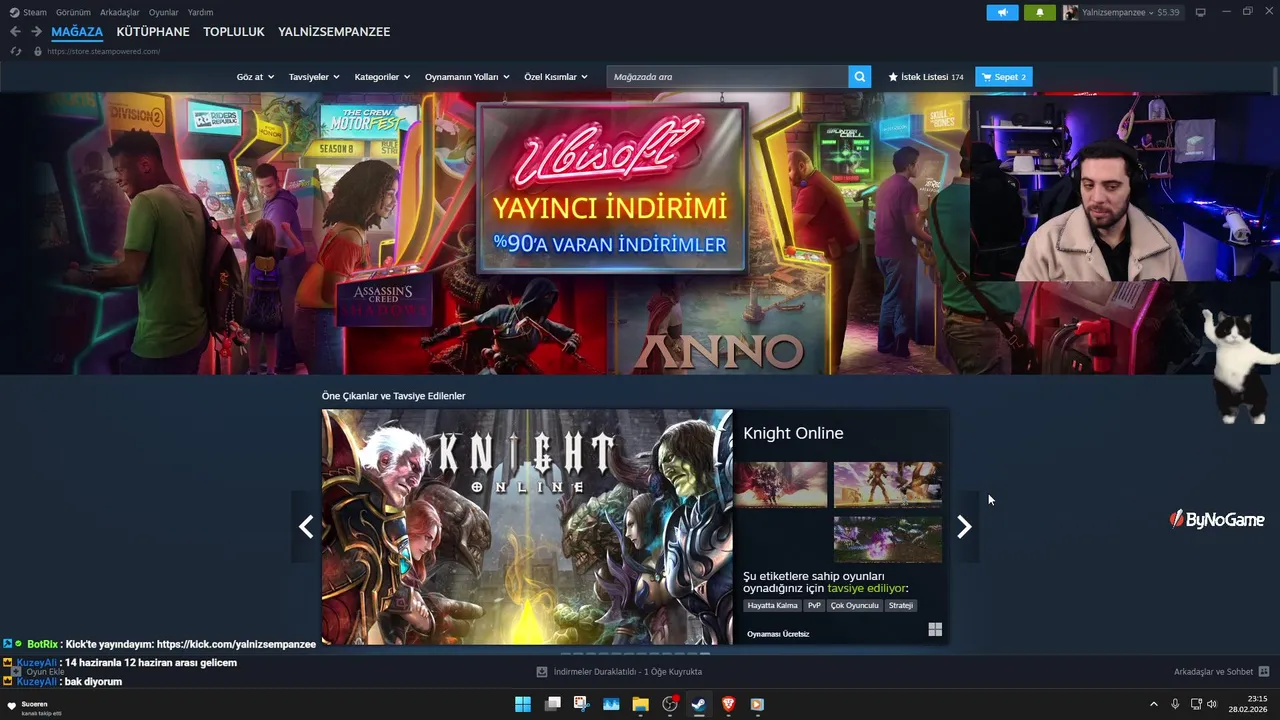
Task: Click the Hayatta Kalma tag
Action: [x=773, y=605]
